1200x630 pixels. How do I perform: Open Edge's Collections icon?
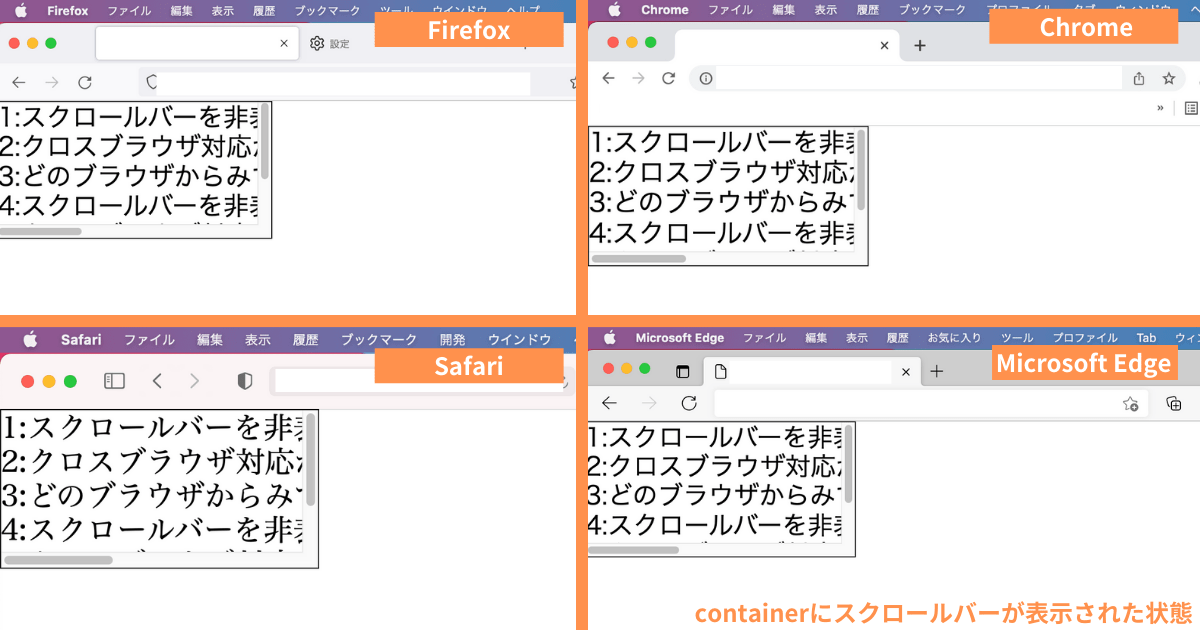(1174, 404)
